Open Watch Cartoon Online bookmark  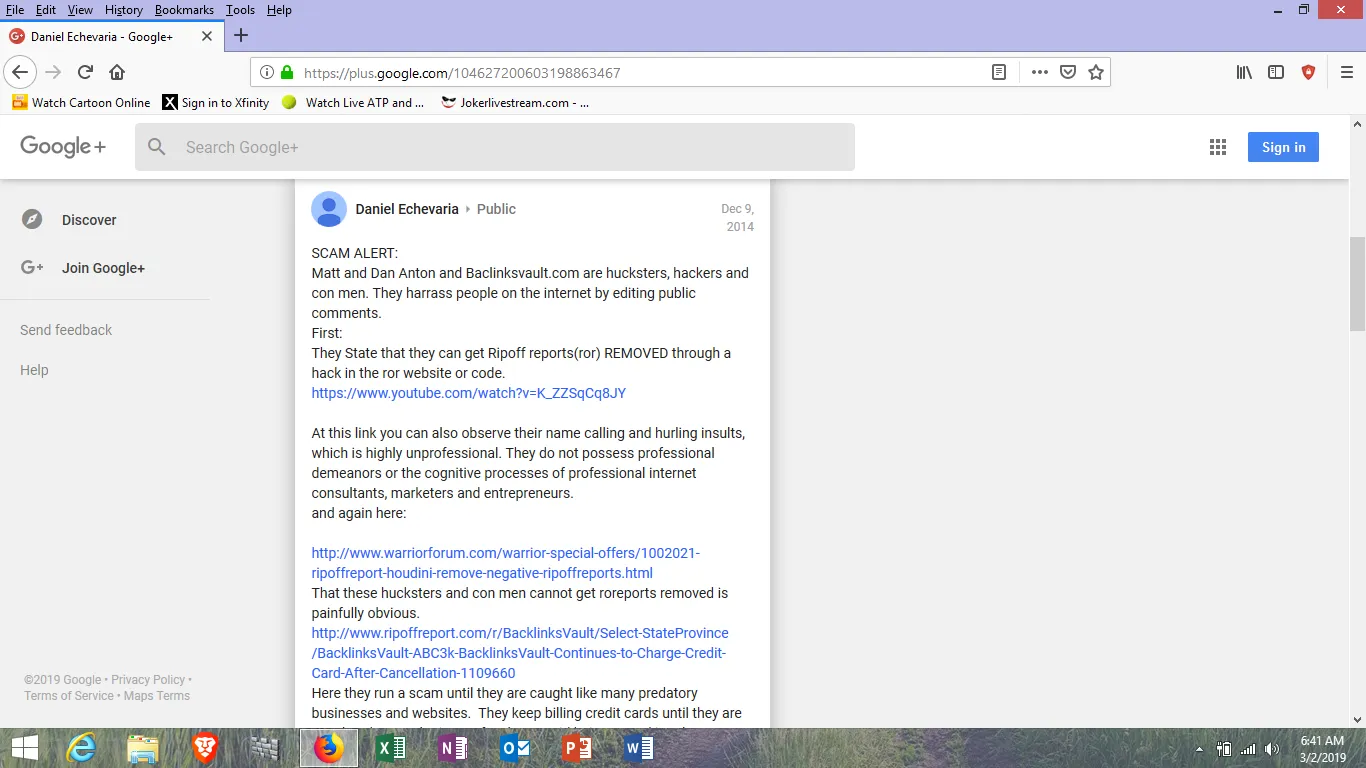point(81,102)
